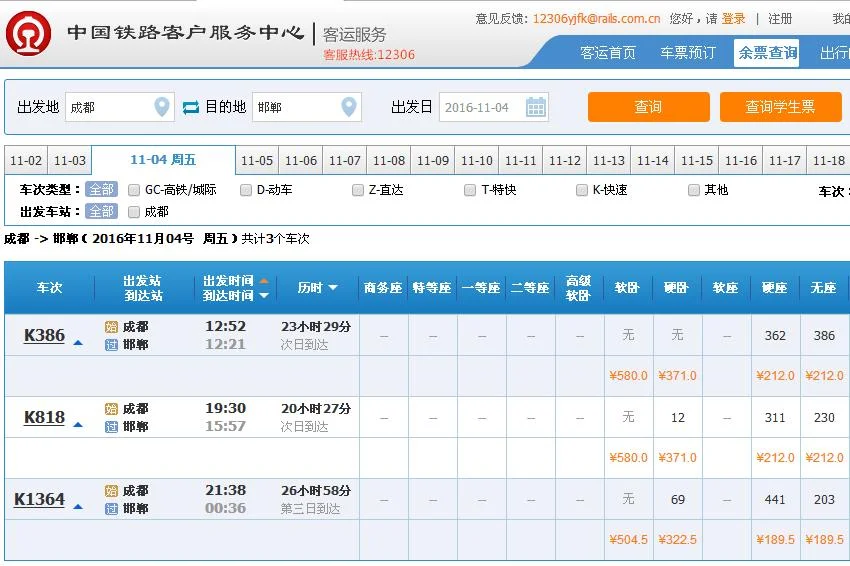This screenshot has height=566, width=850.
Task: Click the China Railway logo
Action: (28, 34)
